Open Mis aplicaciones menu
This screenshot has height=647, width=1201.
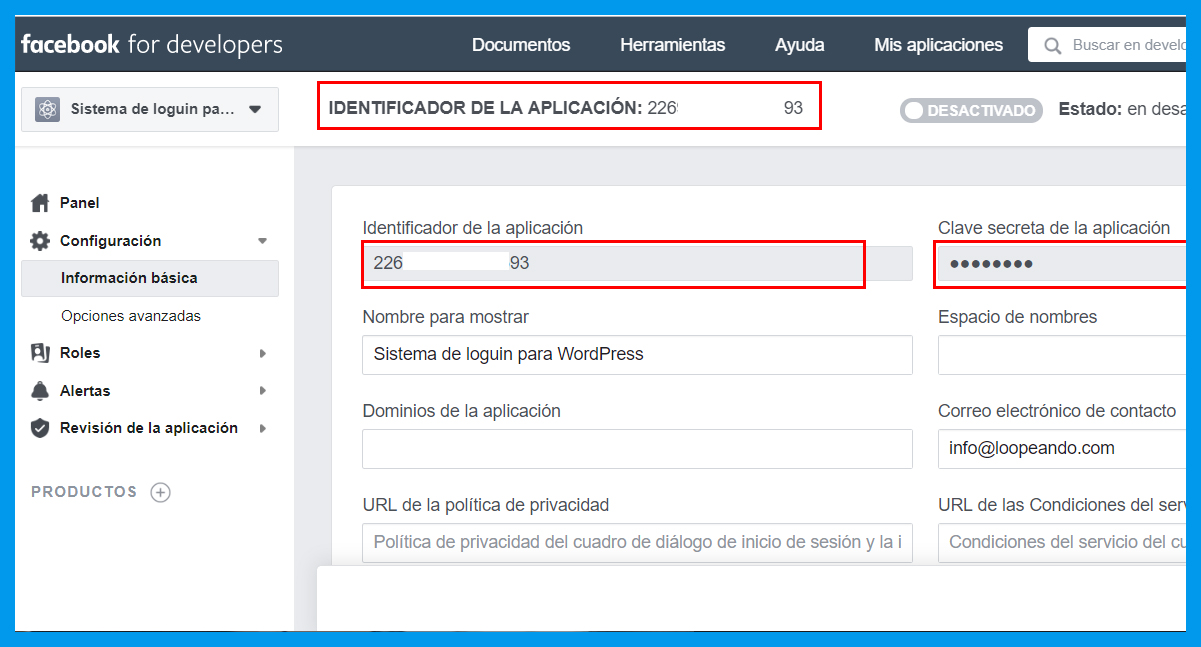pos(939,45)
